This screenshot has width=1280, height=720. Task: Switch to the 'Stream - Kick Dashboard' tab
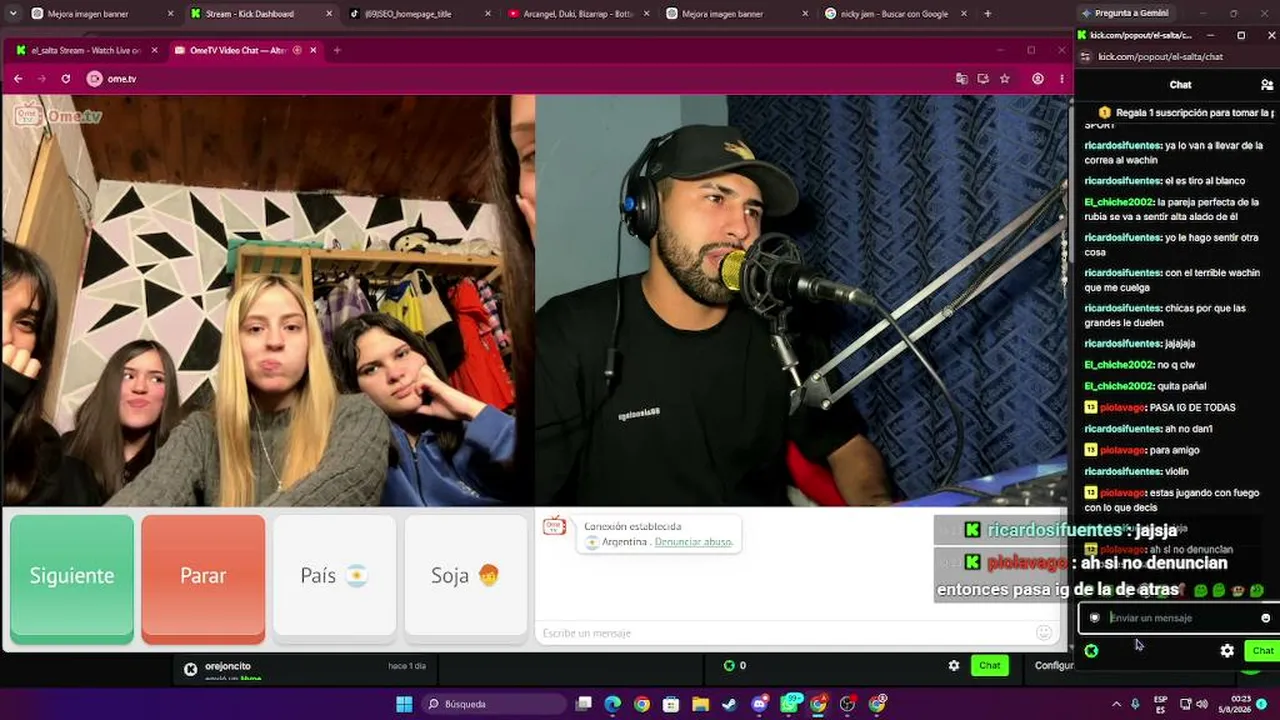(x=260, y=14)
